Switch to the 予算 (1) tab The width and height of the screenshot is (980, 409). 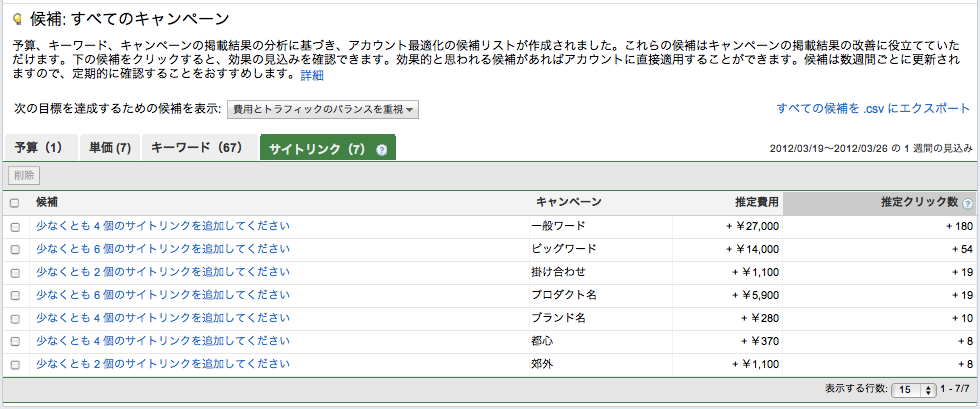[x=38, y=148]
